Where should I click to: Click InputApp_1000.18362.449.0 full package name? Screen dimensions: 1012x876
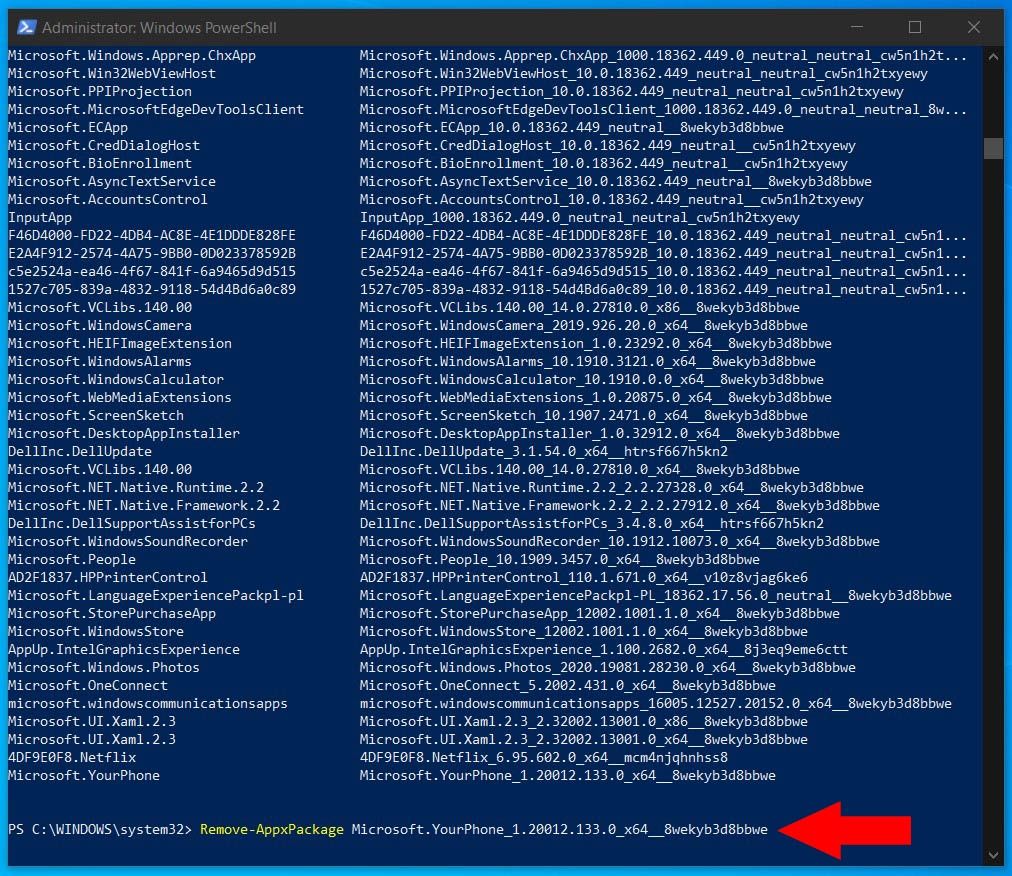[x=580, y=218]
